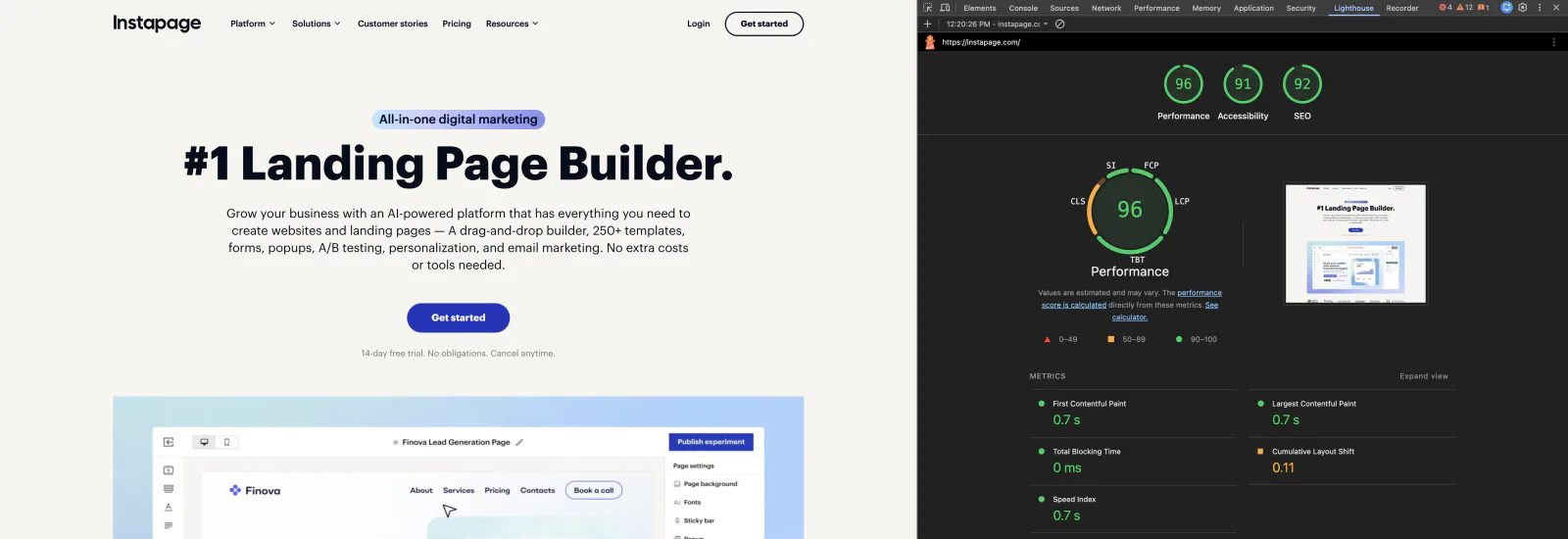
Task: Click the add section icon in the editor sidebar
Action: tap(169, 470)
